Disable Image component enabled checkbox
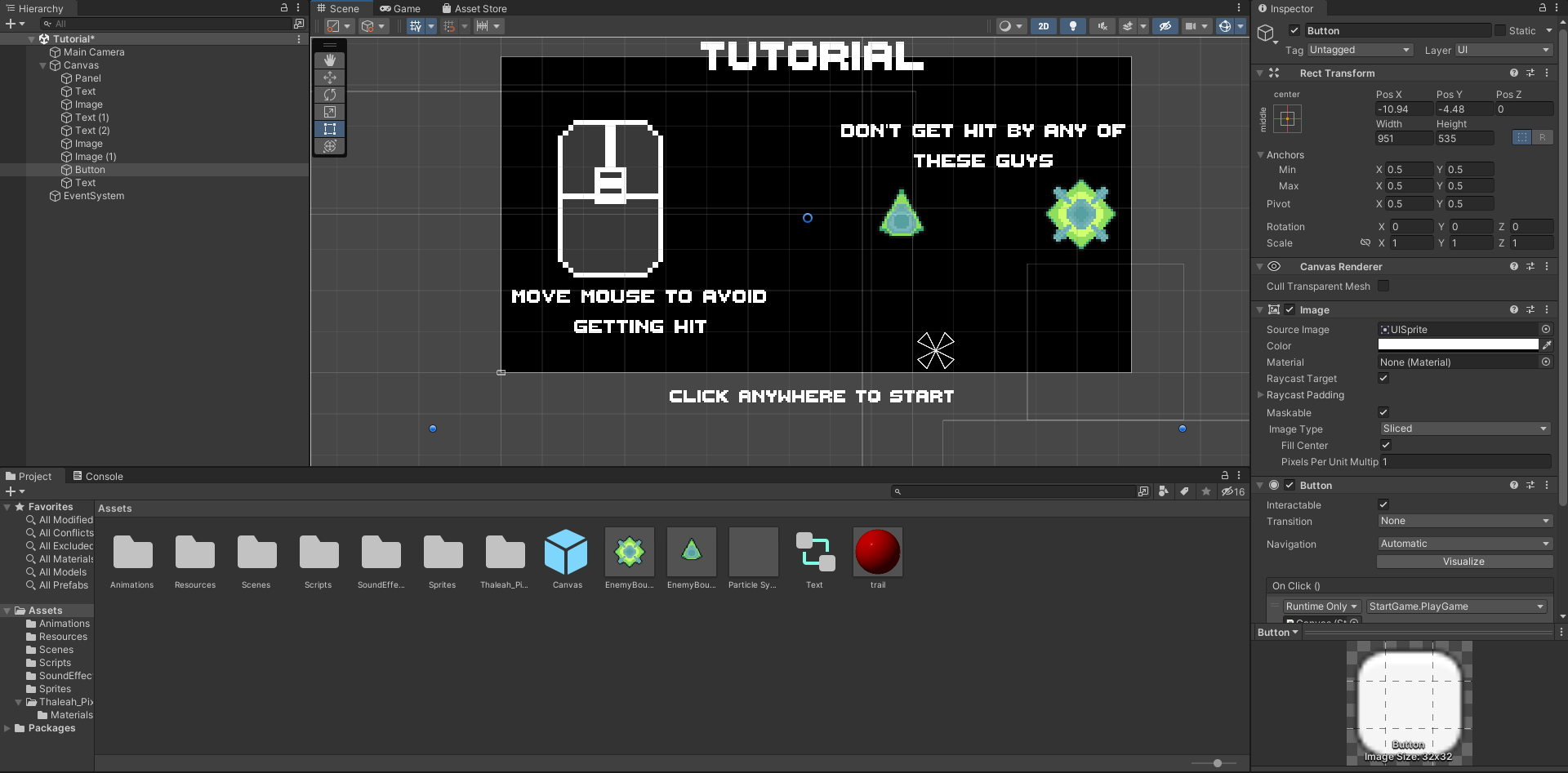Image resolution: width=1568 pixels, height=773 pixels. pyautogui.click(x=1290, y=309)
